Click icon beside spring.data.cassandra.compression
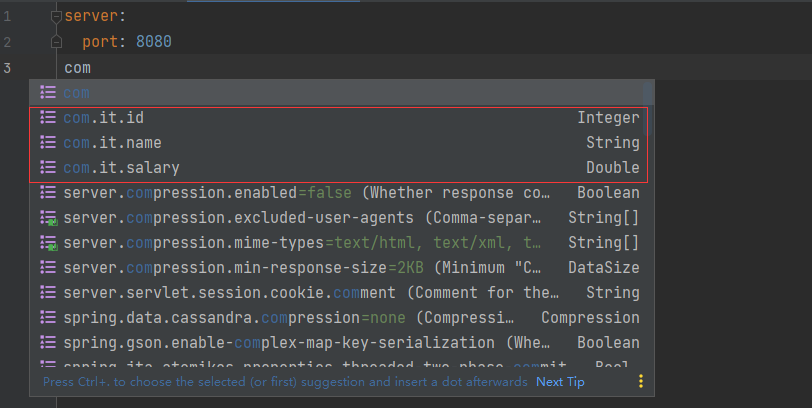 click(48, 317)
